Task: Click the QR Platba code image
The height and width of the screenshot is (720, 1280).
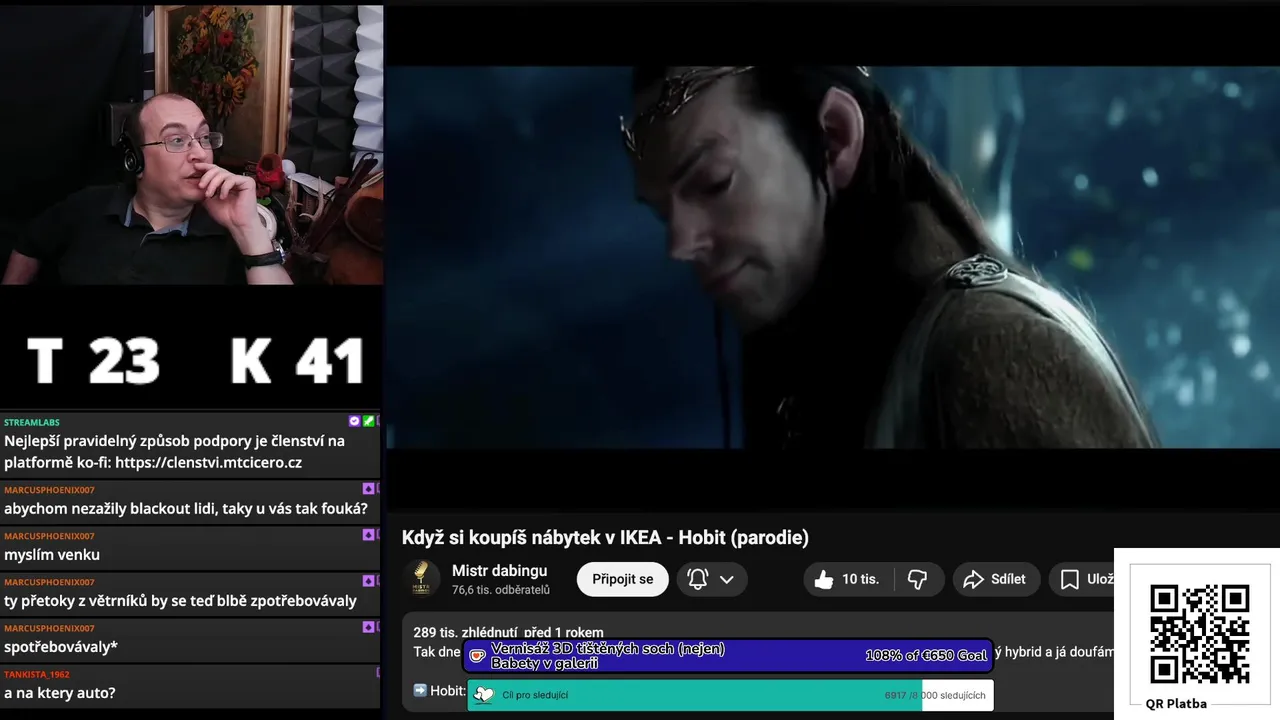Action: tap(1199, 634)
